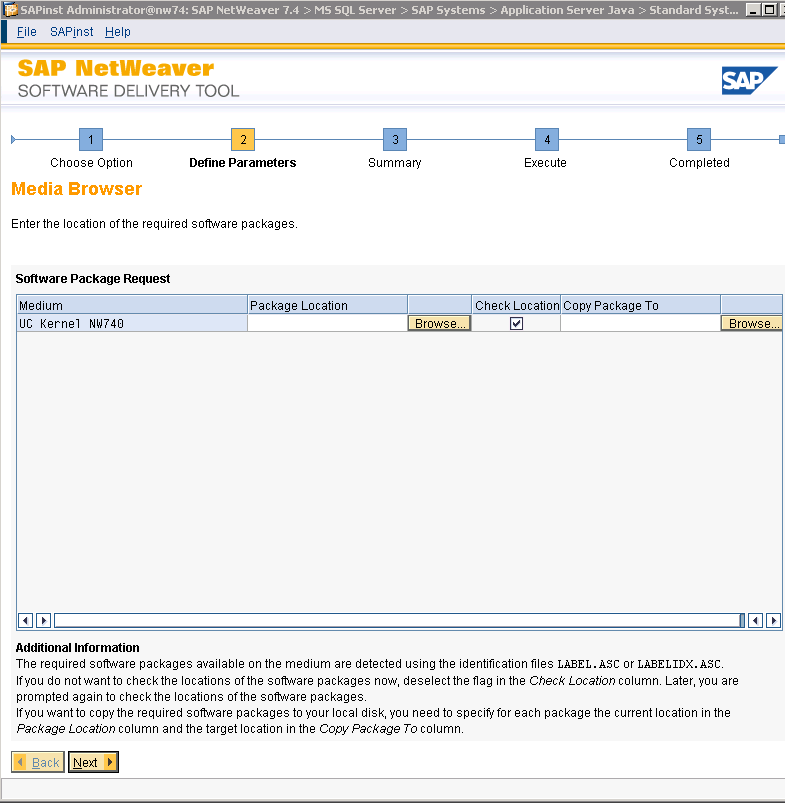Click the Execute step label
The height and width of the screenshot is (803, 785).
tap(545, 162)
